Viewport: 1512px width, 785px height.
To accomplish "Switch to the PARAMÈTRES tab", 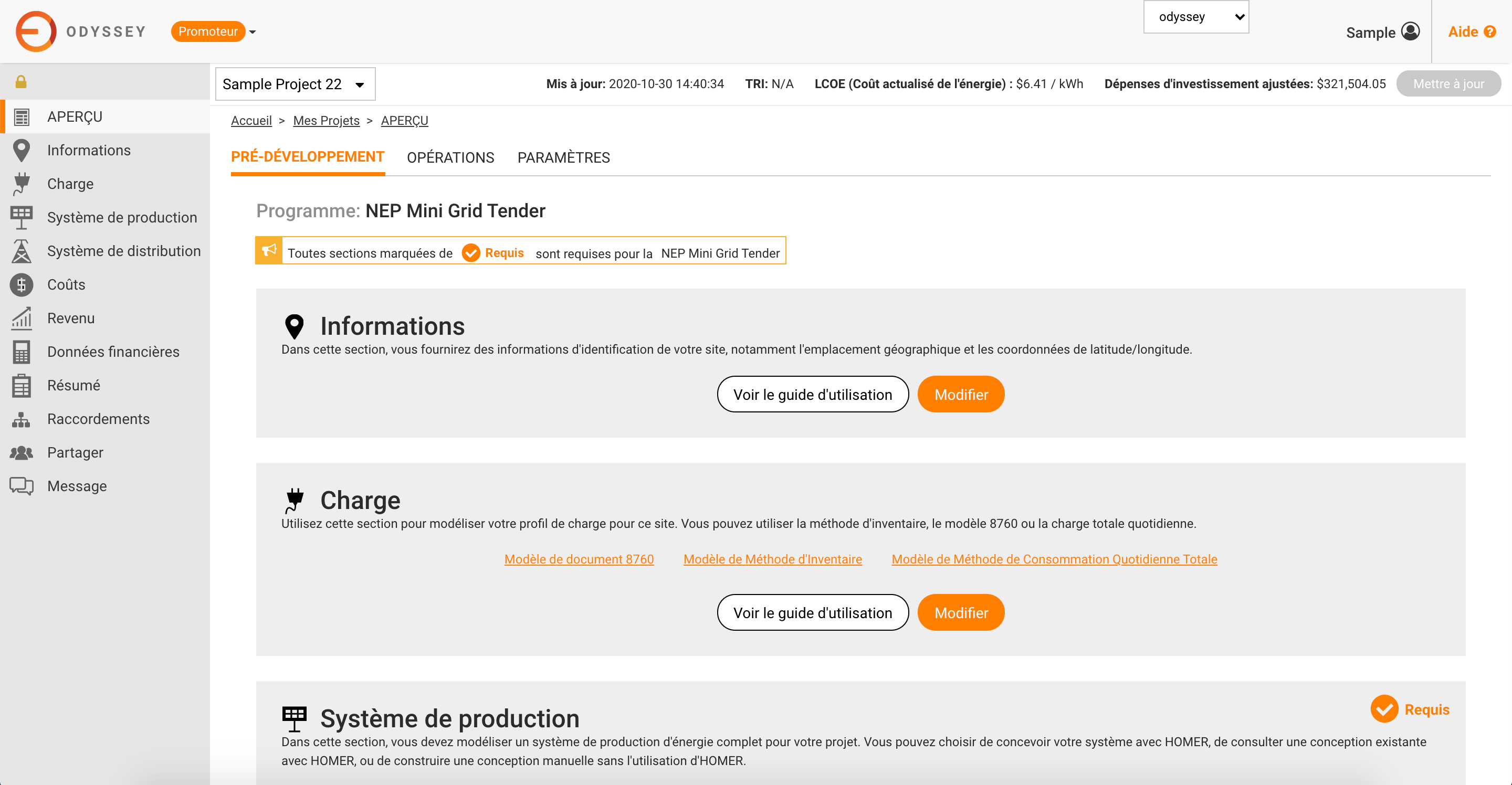I will (x=563, y=157).
